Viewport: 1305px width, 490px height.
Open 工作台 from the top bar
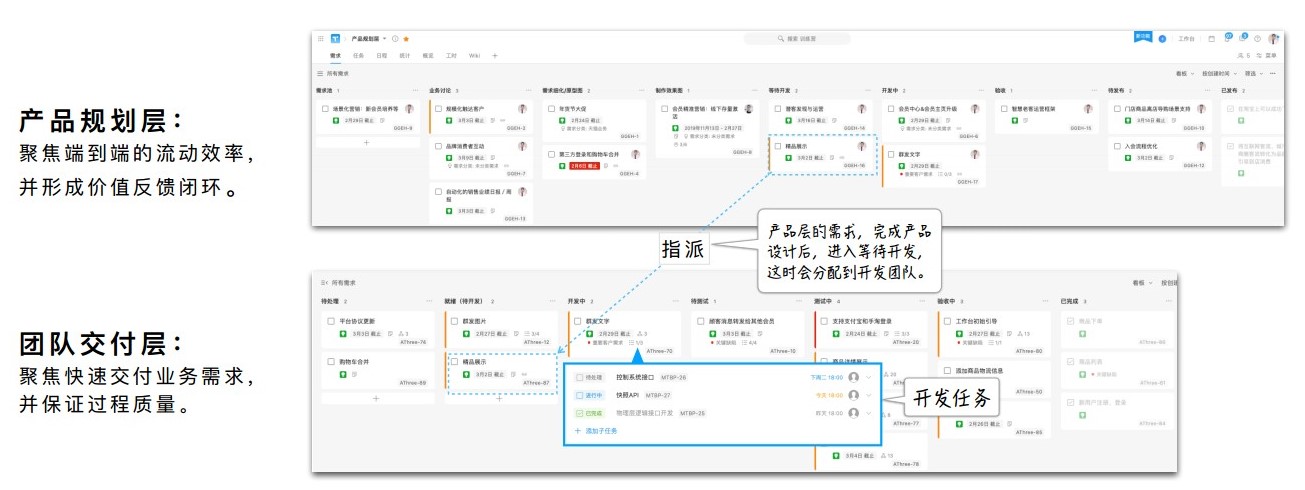[1186, 39]
